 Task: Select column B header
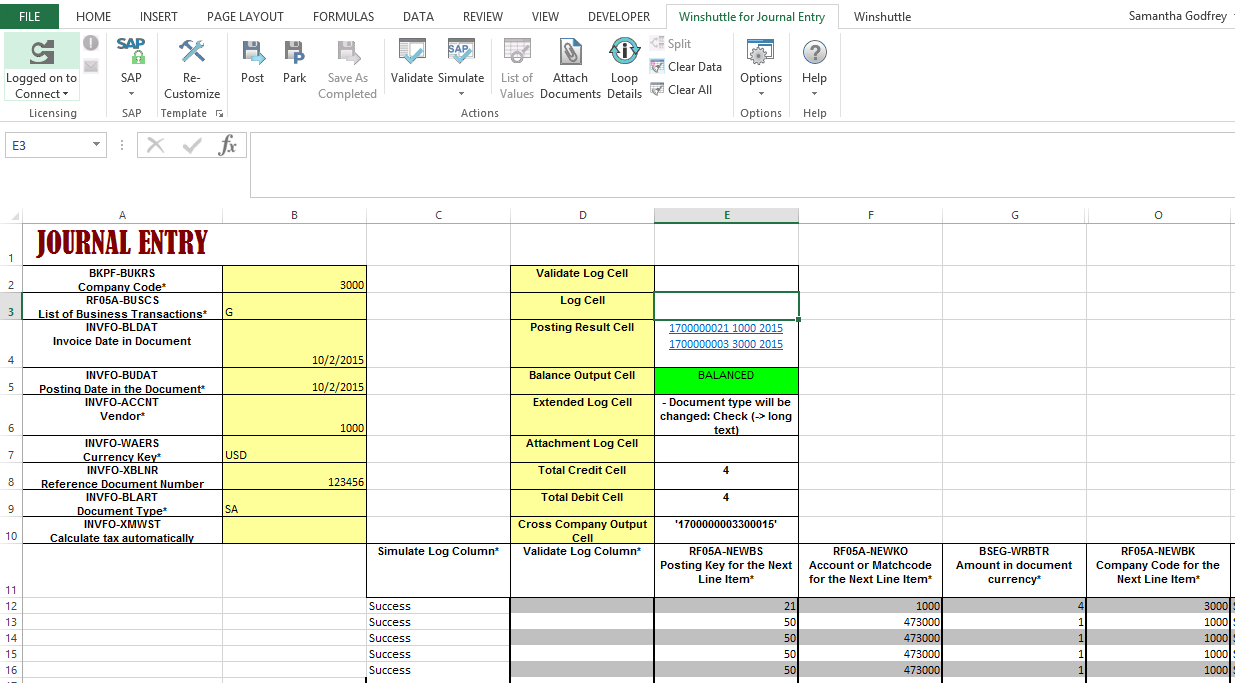[x=294, y=215]
